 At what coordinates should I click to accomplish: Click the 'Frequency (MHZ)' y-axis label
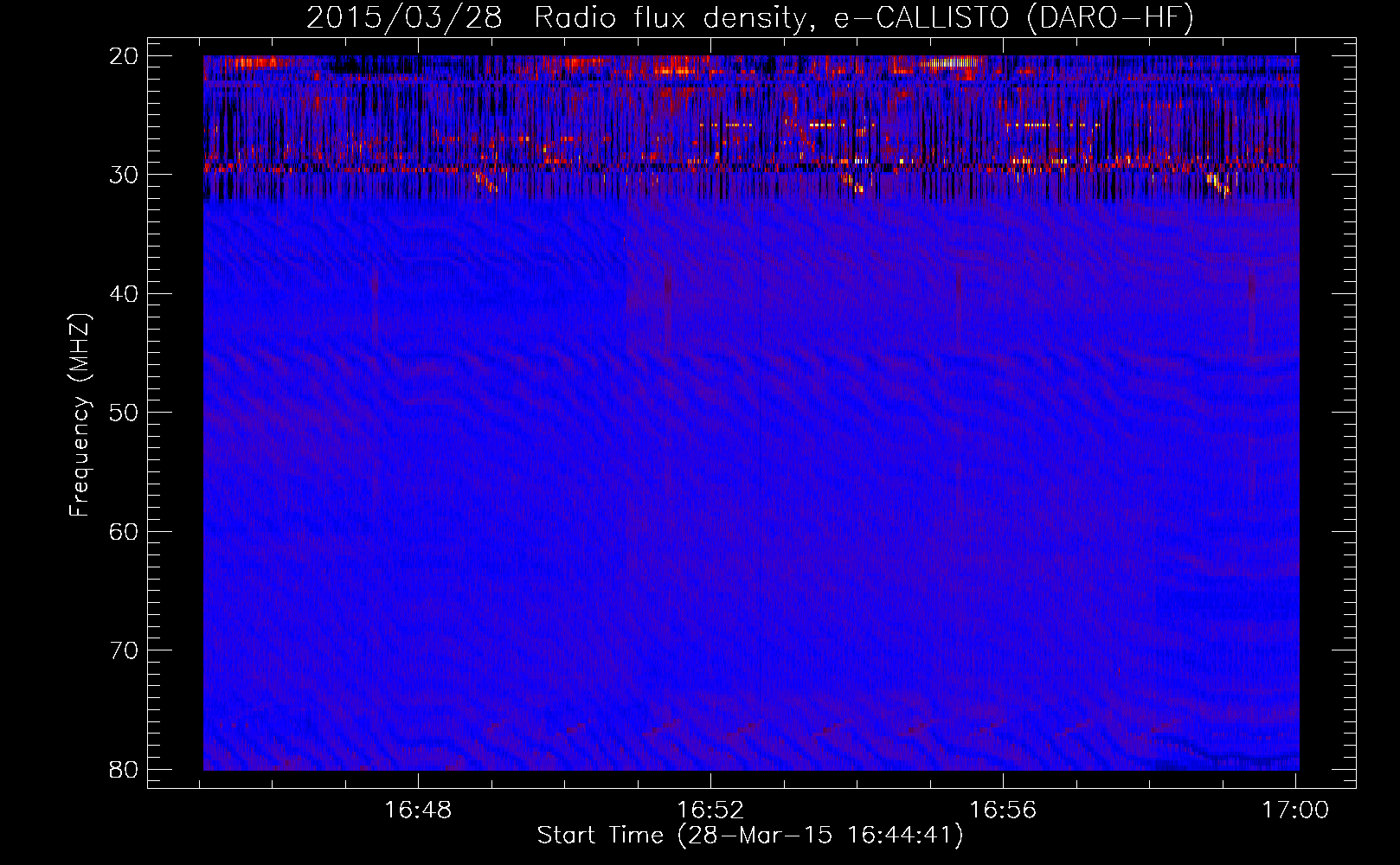pos(80,415)
